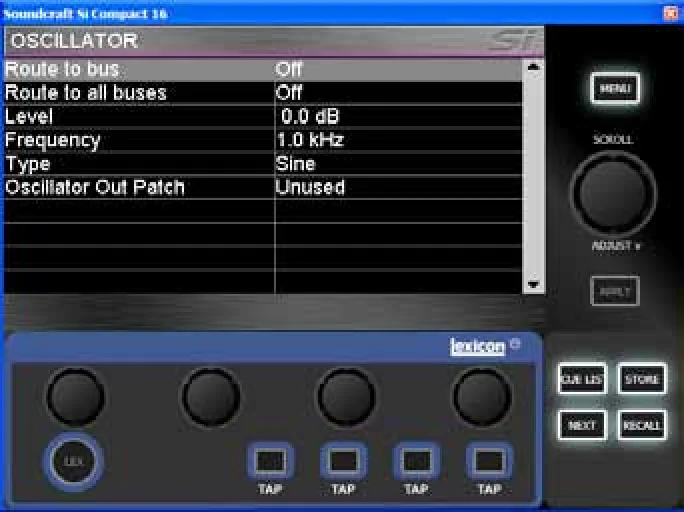This screenshot has width=684, height=512.
Task: Click the 'Unused' patch value
Action: click(x=310, y=188)
